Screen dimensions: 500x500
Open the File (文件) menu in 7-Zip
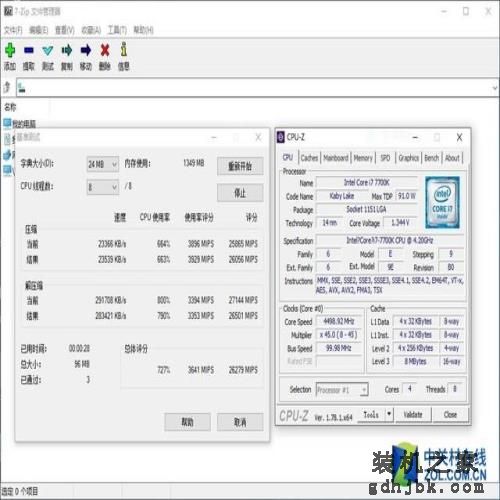pyautogui.click(x=13, y=30)
